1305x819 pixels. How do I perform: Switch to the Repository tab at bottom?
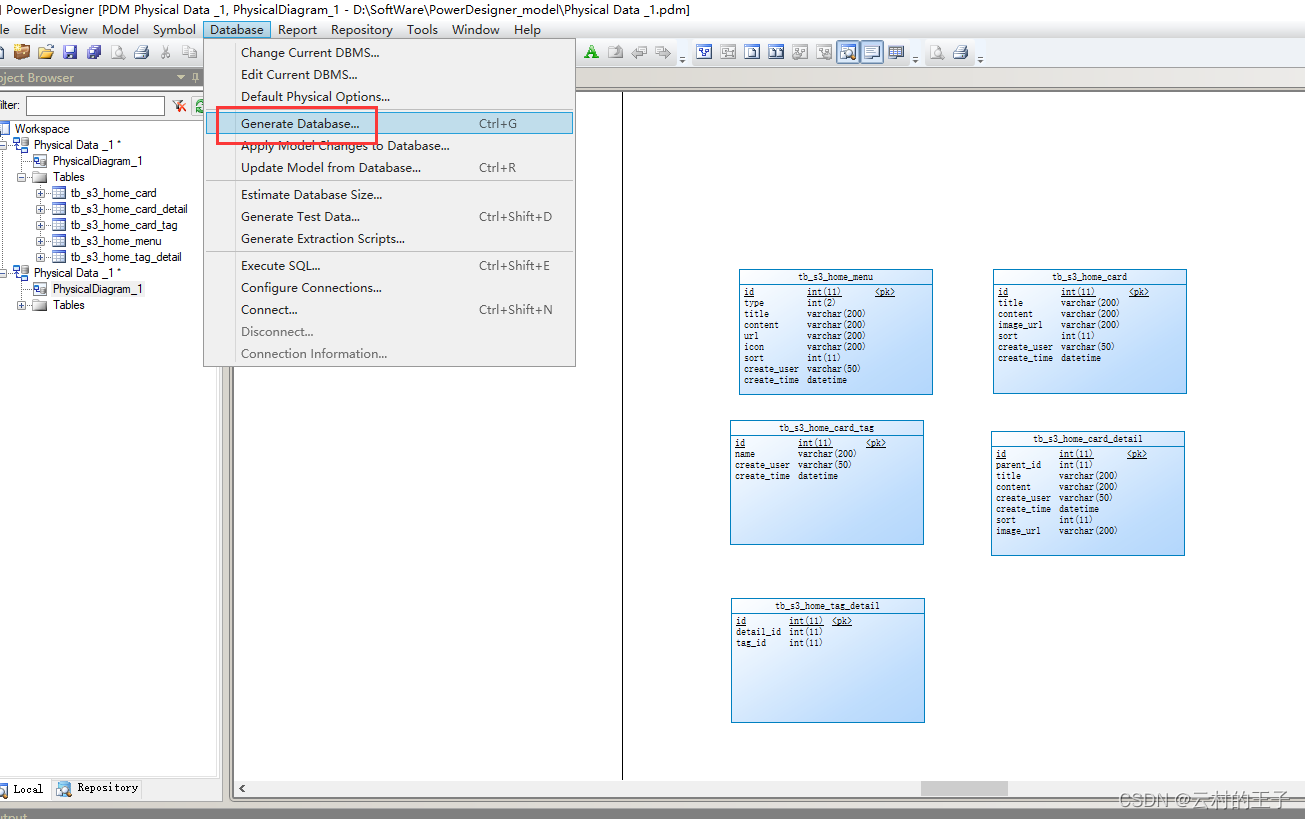tap(97, 788)
